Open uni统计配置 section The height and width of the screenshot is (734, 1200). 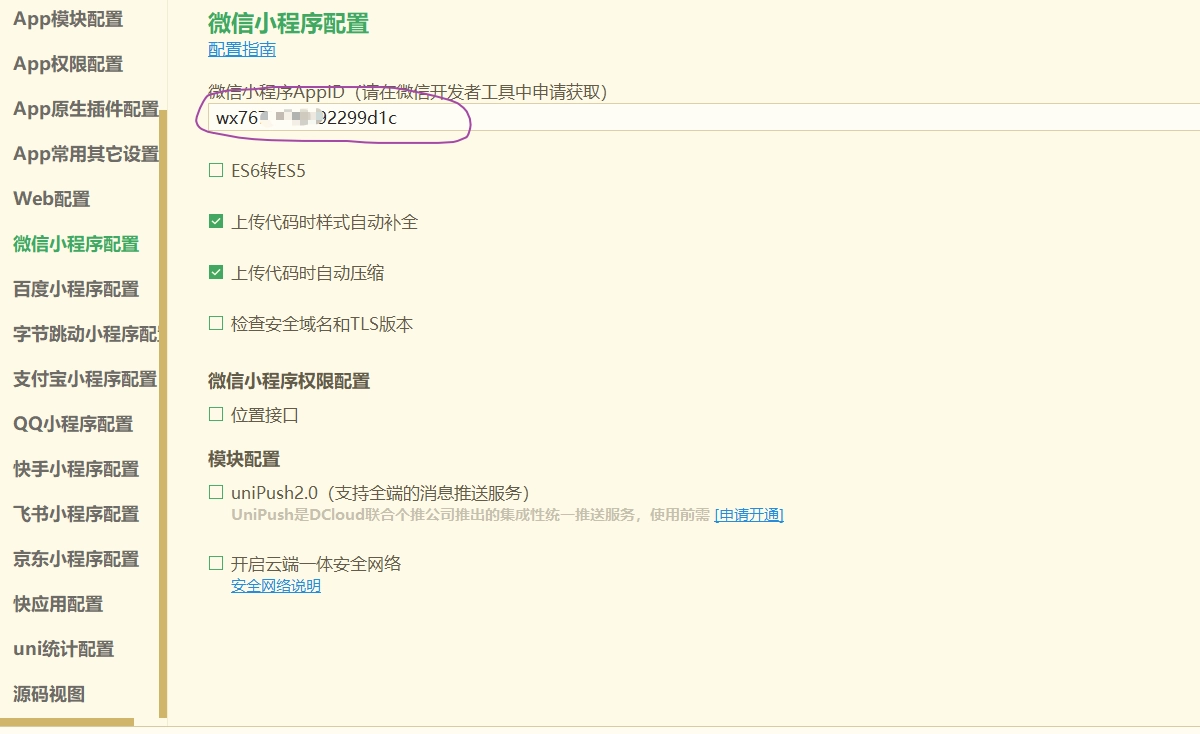[64, 649]
